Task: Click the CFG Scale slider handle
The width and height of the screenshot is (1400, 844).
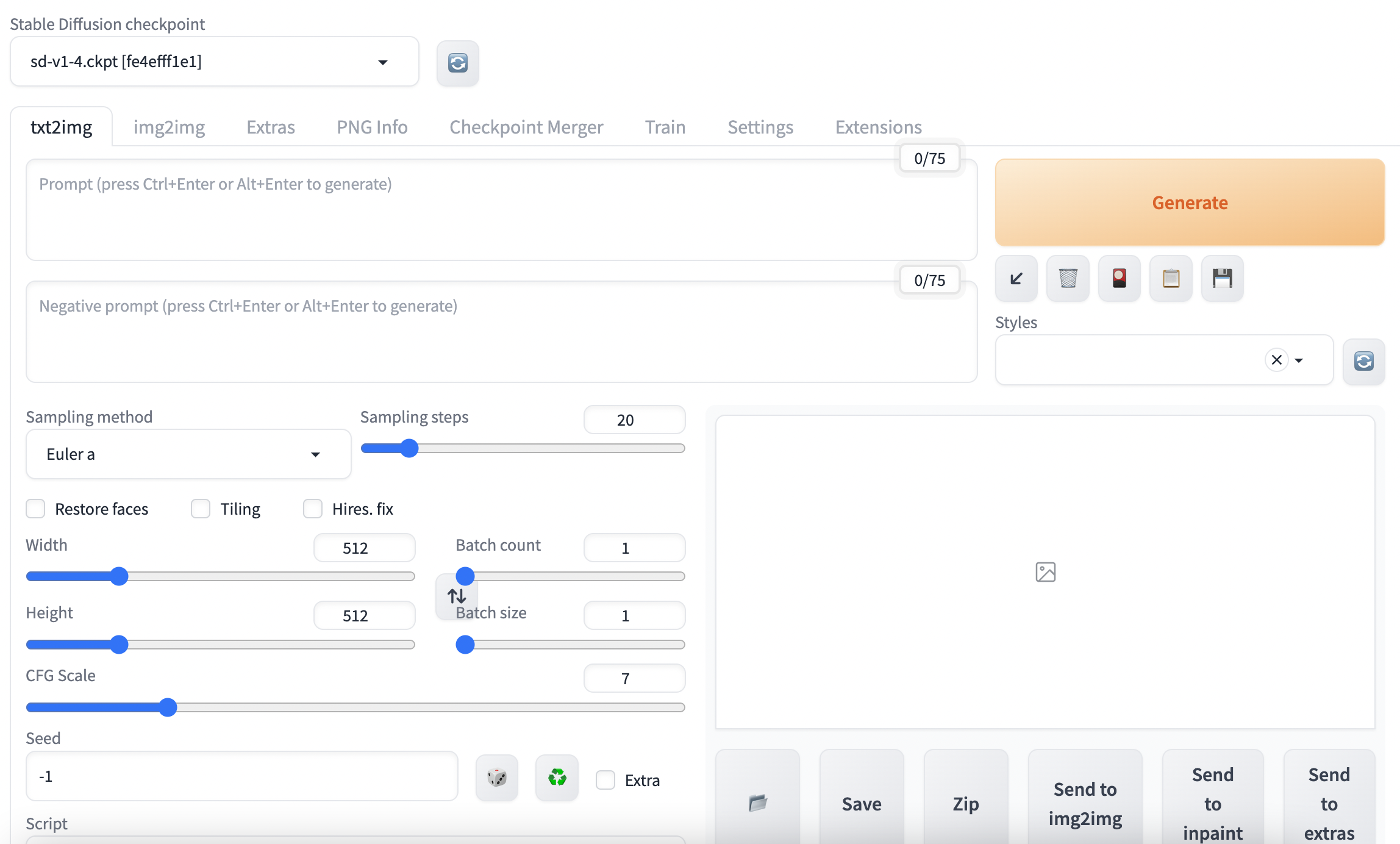Action: 168,707
